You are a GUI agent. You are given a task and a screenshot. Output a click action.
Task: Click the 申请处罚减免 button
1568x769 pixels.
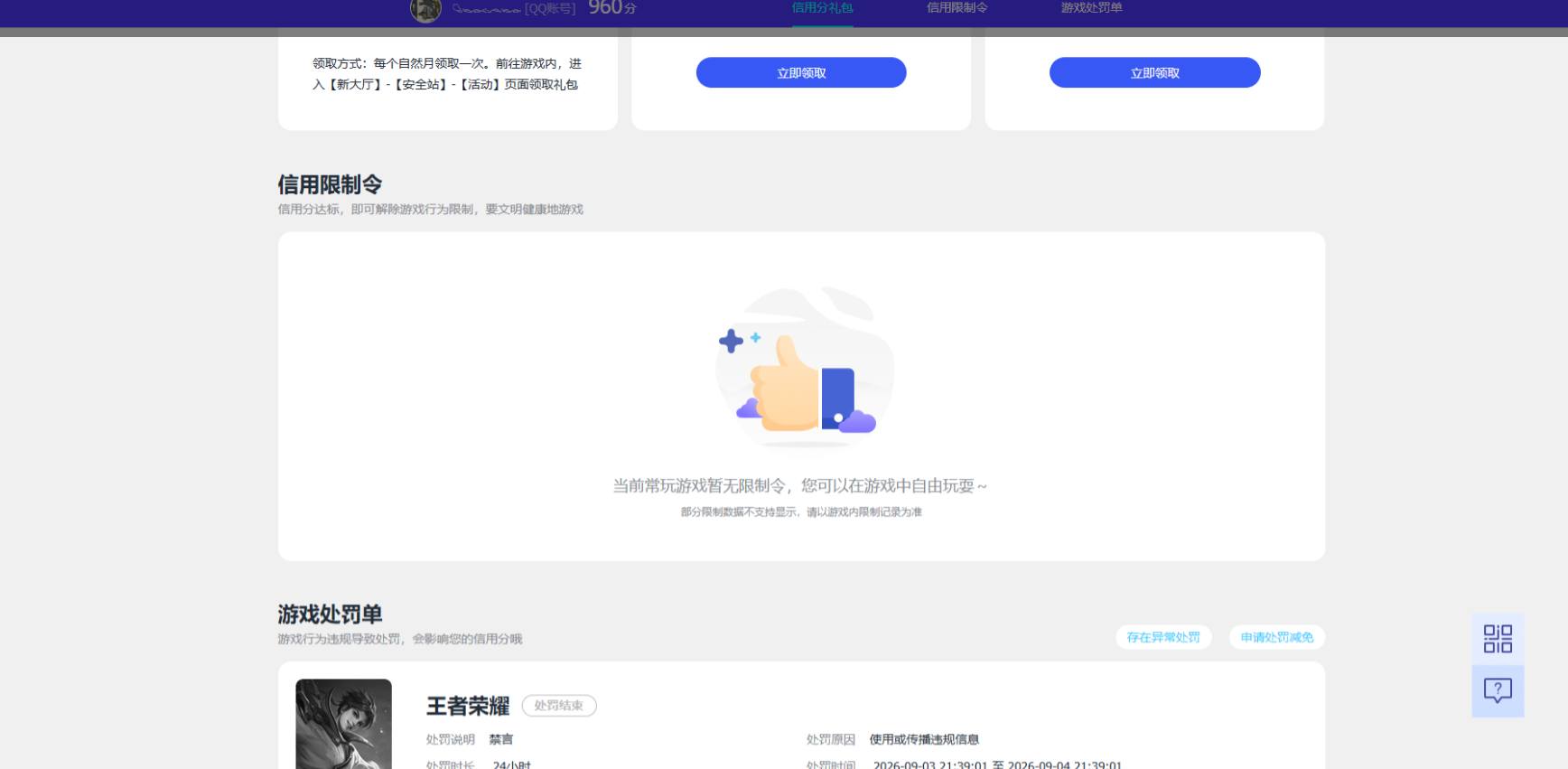click(x=1276, y=637)
